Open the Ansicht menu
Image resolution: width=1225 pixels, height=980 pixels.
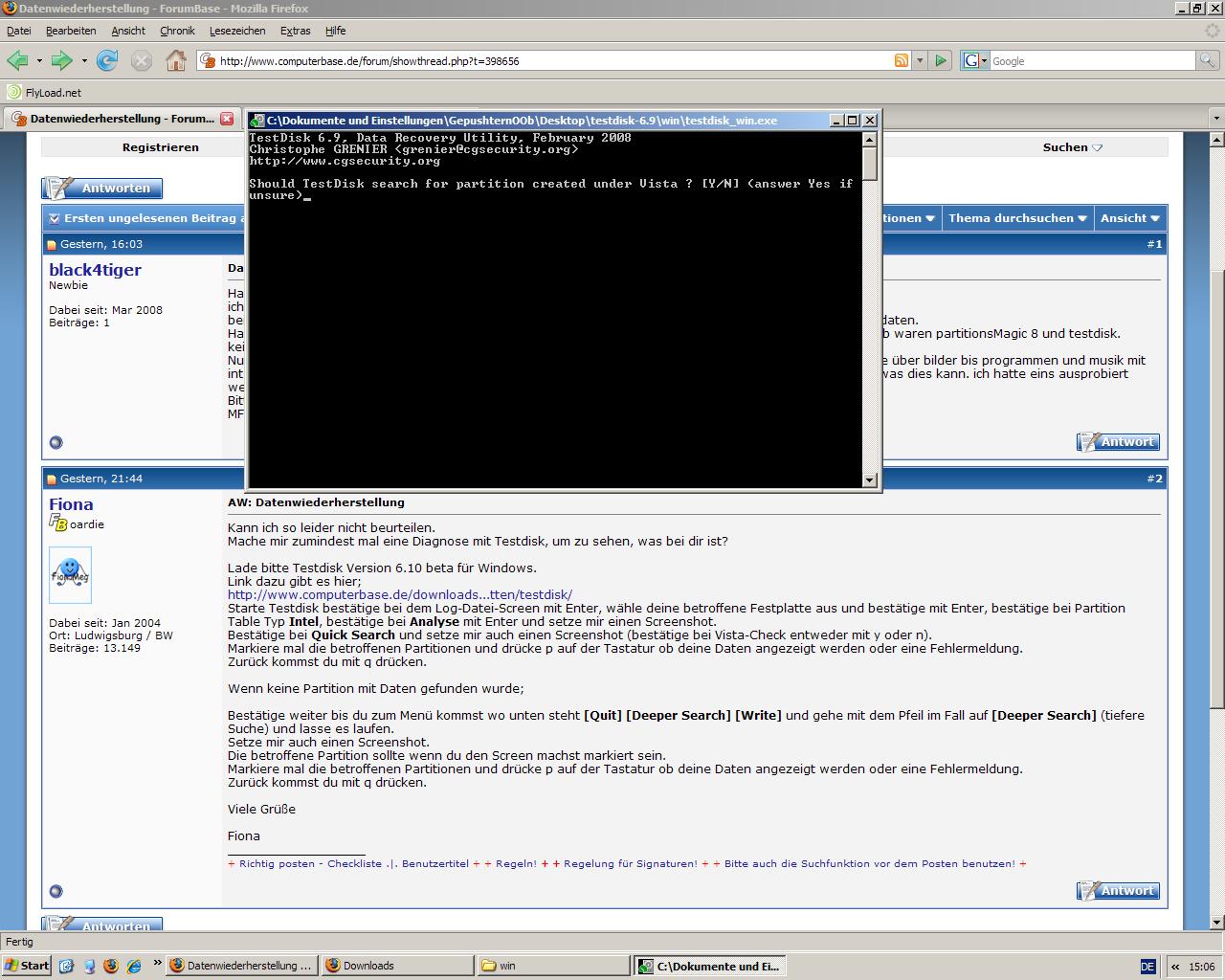(x=128, y=31)
